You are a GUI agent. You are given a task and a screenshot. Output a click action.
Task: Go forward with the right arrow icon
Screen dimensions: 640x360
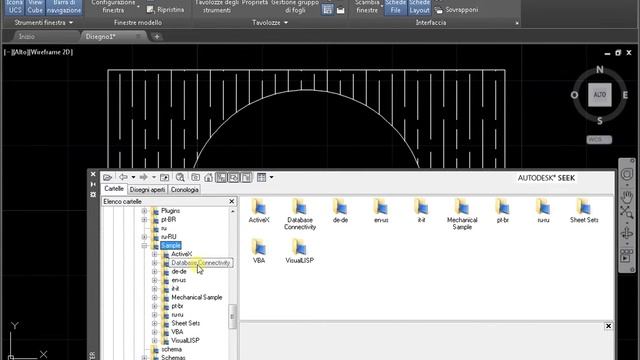point(143,177)
